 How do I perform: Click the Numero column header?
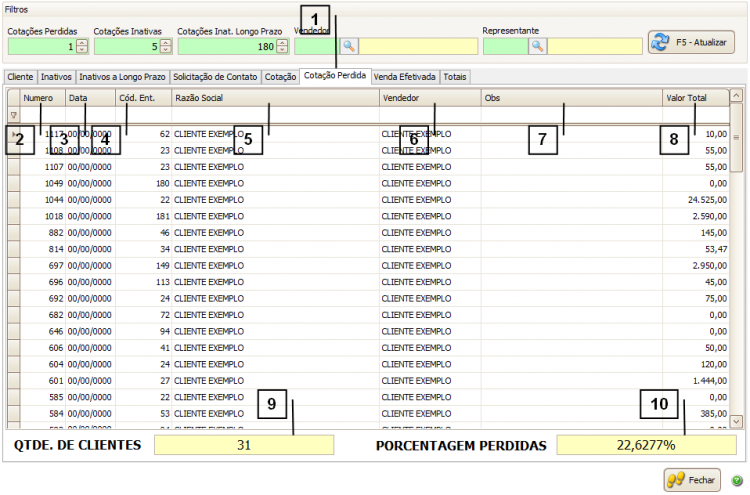tap(42, 98)
